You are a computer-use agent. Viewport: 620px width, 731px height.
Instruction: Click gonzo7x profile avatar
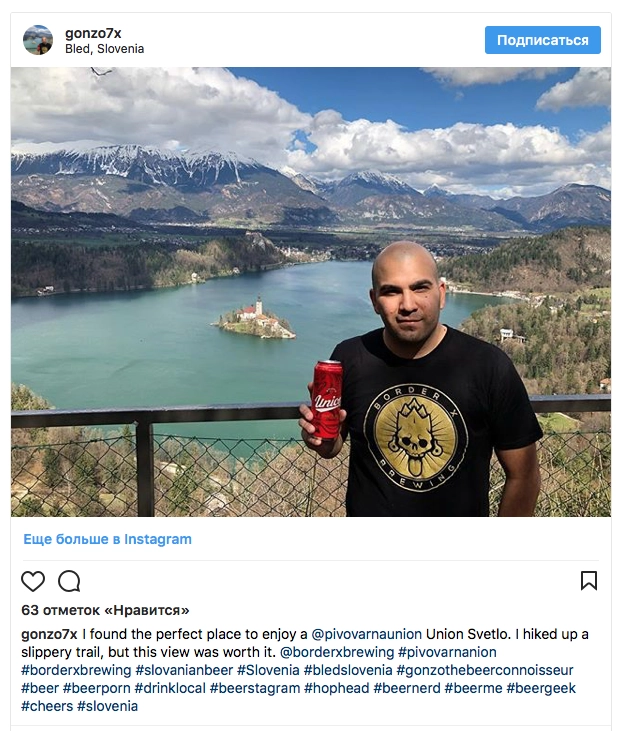pos(38,40)
